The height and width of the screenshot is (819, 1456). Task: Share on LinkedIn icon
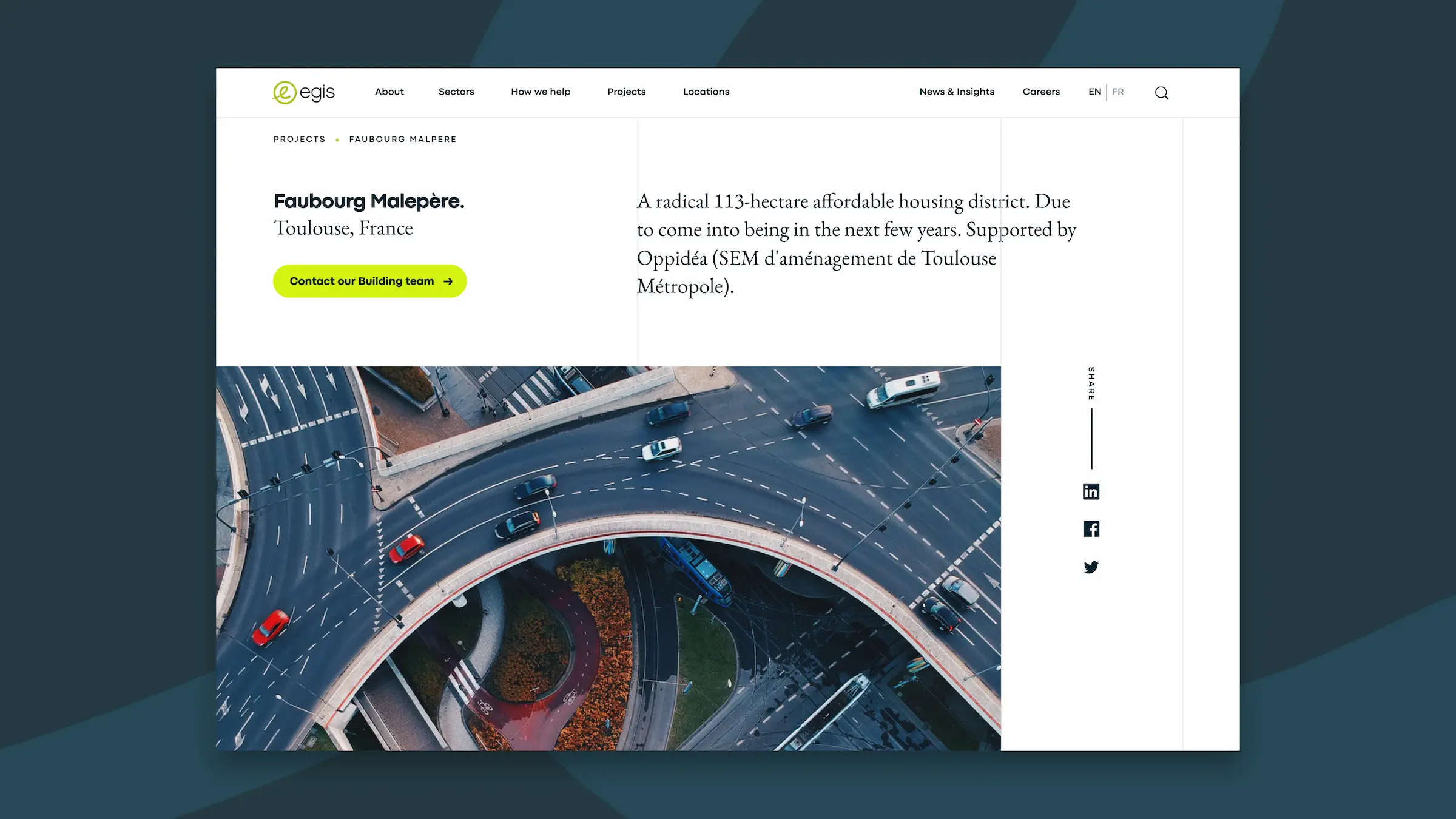coord(1091,491)
